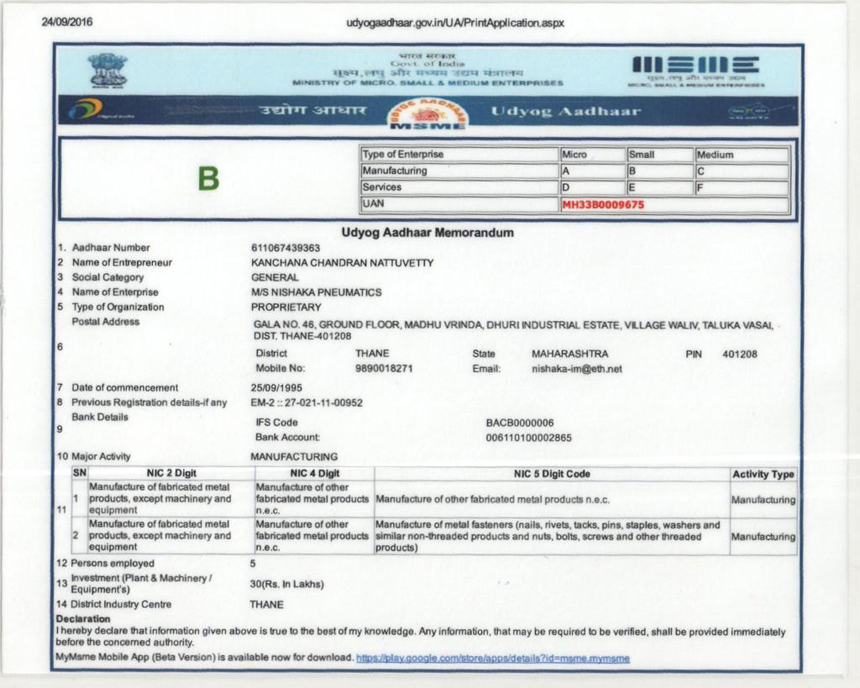The height and width of the screenshot is (688, 860).
Task: Click IFS code value BACB0000006
Action: click(x=520, y=423)
